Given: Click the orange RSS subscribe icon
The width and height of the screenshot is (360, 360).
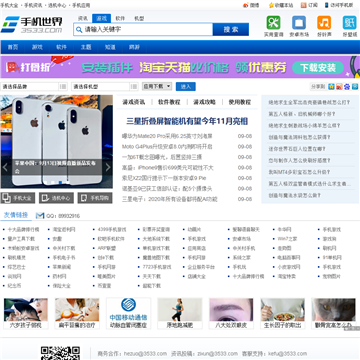Looking at the screenshot, I should (x=303, y=5).
